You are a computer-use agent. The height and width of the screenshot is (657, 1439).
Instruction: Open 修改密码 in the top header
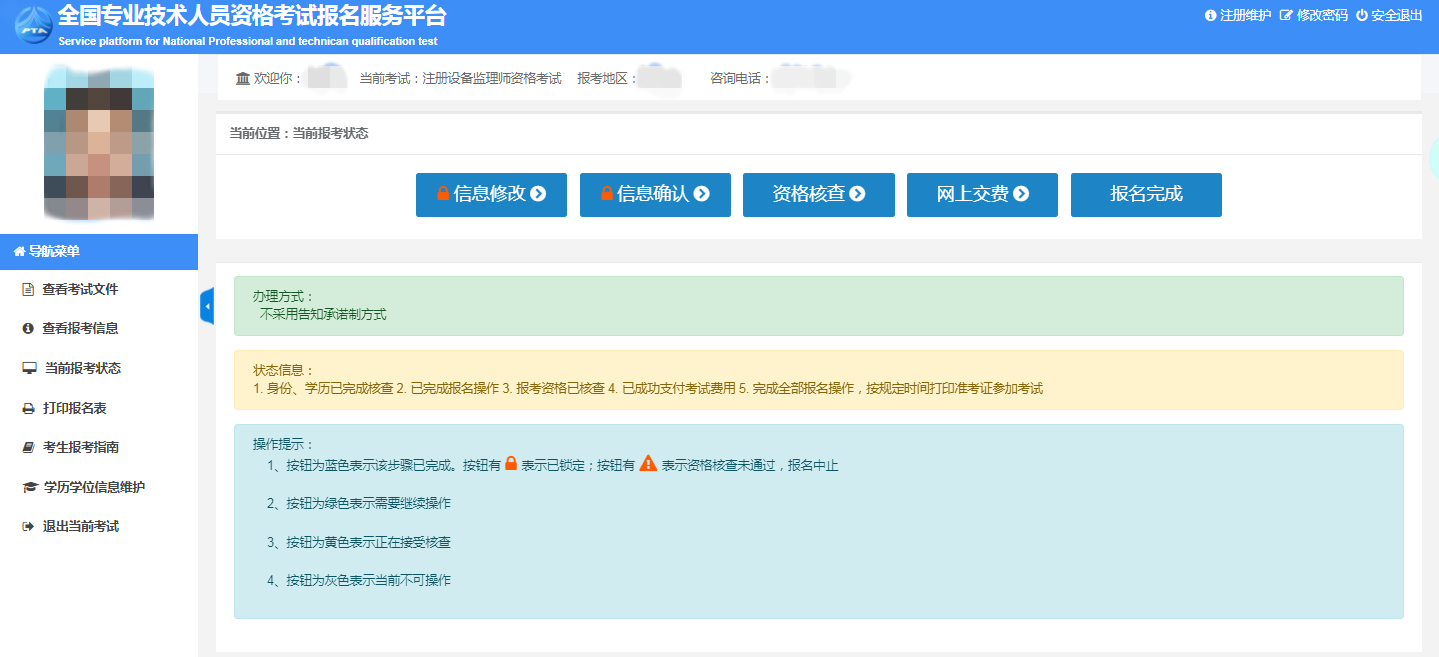pyautogui.click(x=1314, y=15)
